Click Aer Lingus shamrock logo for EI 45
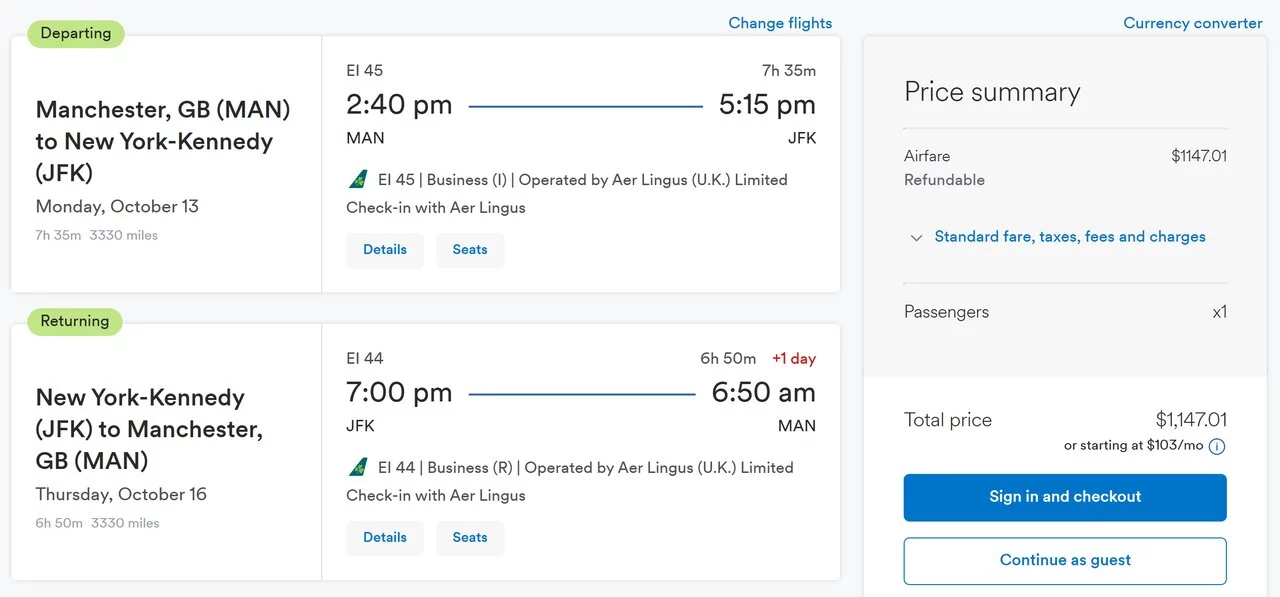 coord(358,180)
